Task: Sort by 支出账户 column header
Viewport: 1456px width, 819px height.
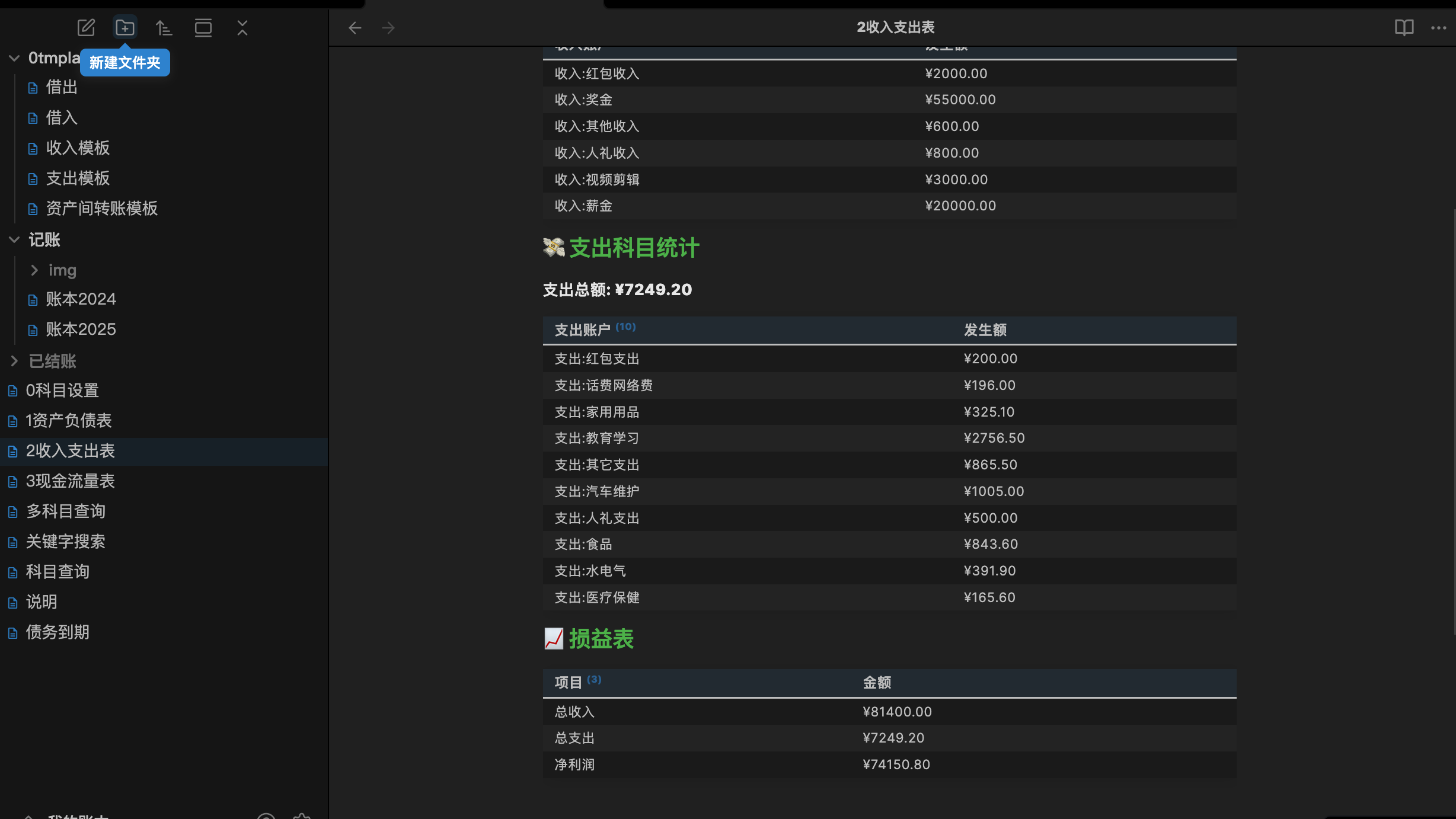Action: pyautogui.click(x=582, y=330)
